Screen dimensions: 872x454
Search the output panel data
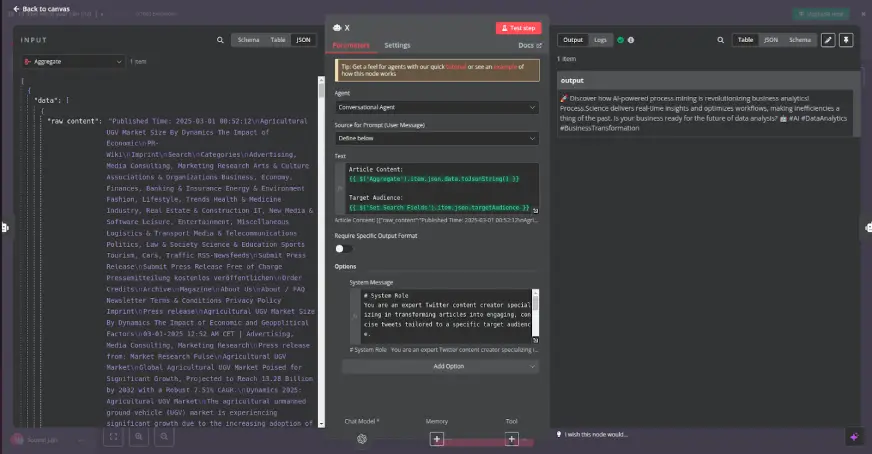click(x=720, y=40)
